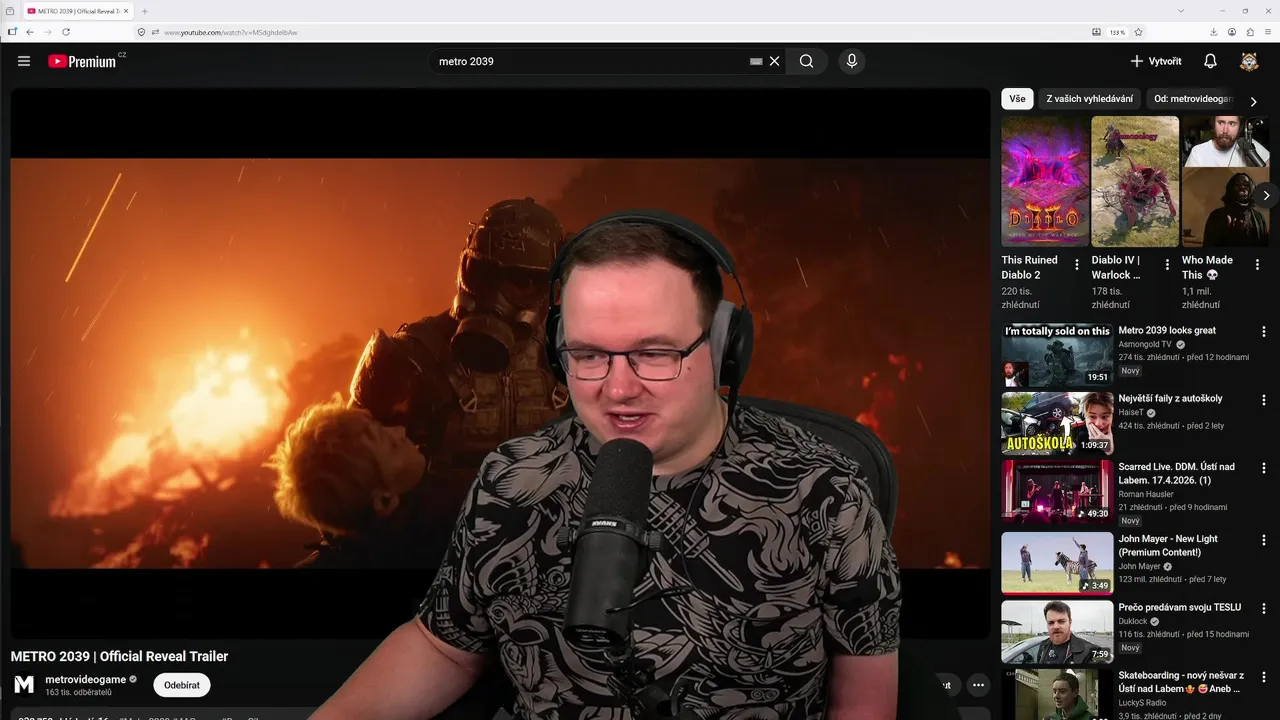Open options for Scarred Live. DDM video
Viewport: 1280px width, 720px height.
click(x=1264, y=467)
